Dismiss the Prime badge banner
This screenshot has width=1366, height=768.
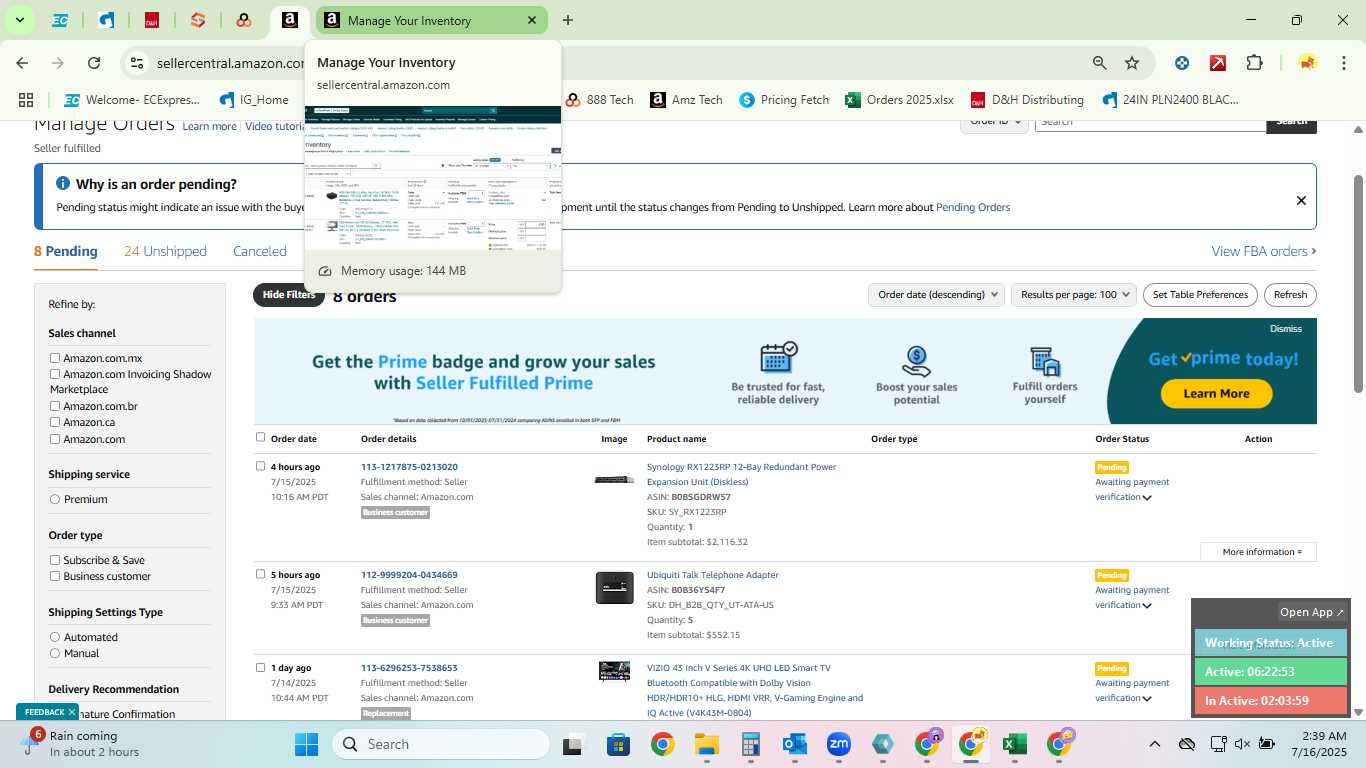[1286, 329]
